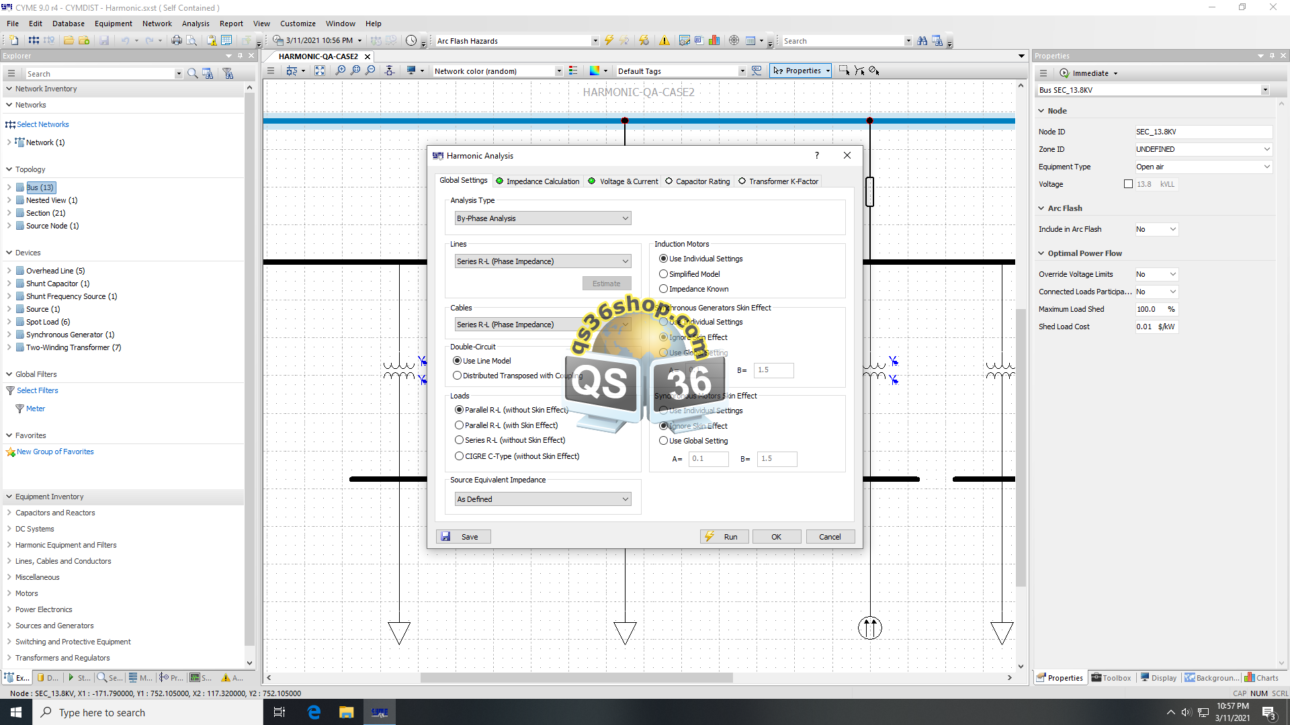This screenshot has width=1290, height=725.
Task: Select Simplified Model for induction motors
Action: (663, 274)
